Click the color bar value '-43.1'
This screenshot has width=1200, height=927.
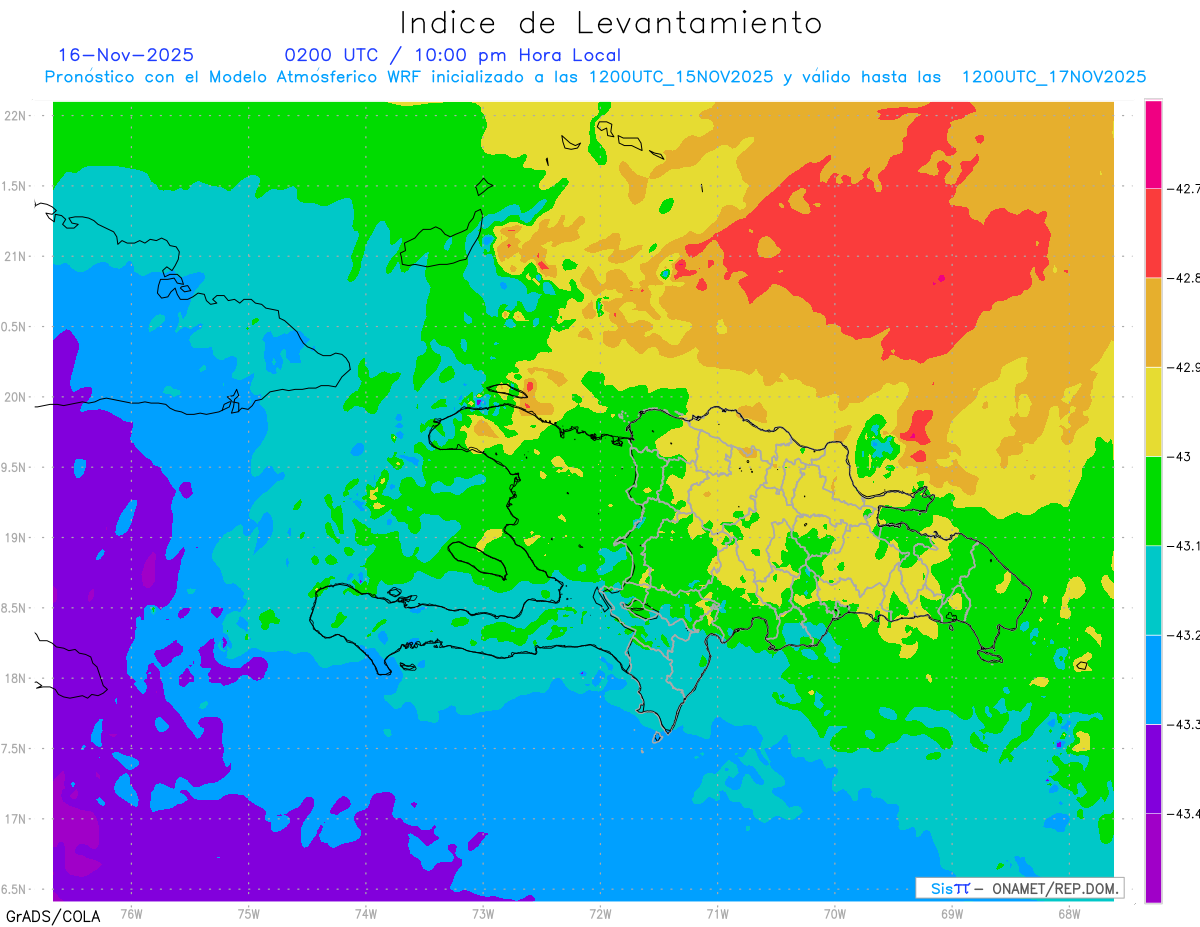click(1183, 546)
